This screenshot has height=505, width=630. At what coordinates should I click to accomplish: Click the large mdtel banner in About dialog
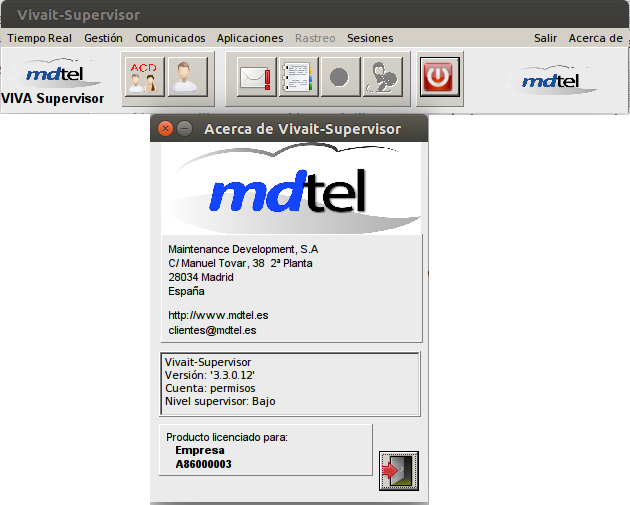click(291, 189)
